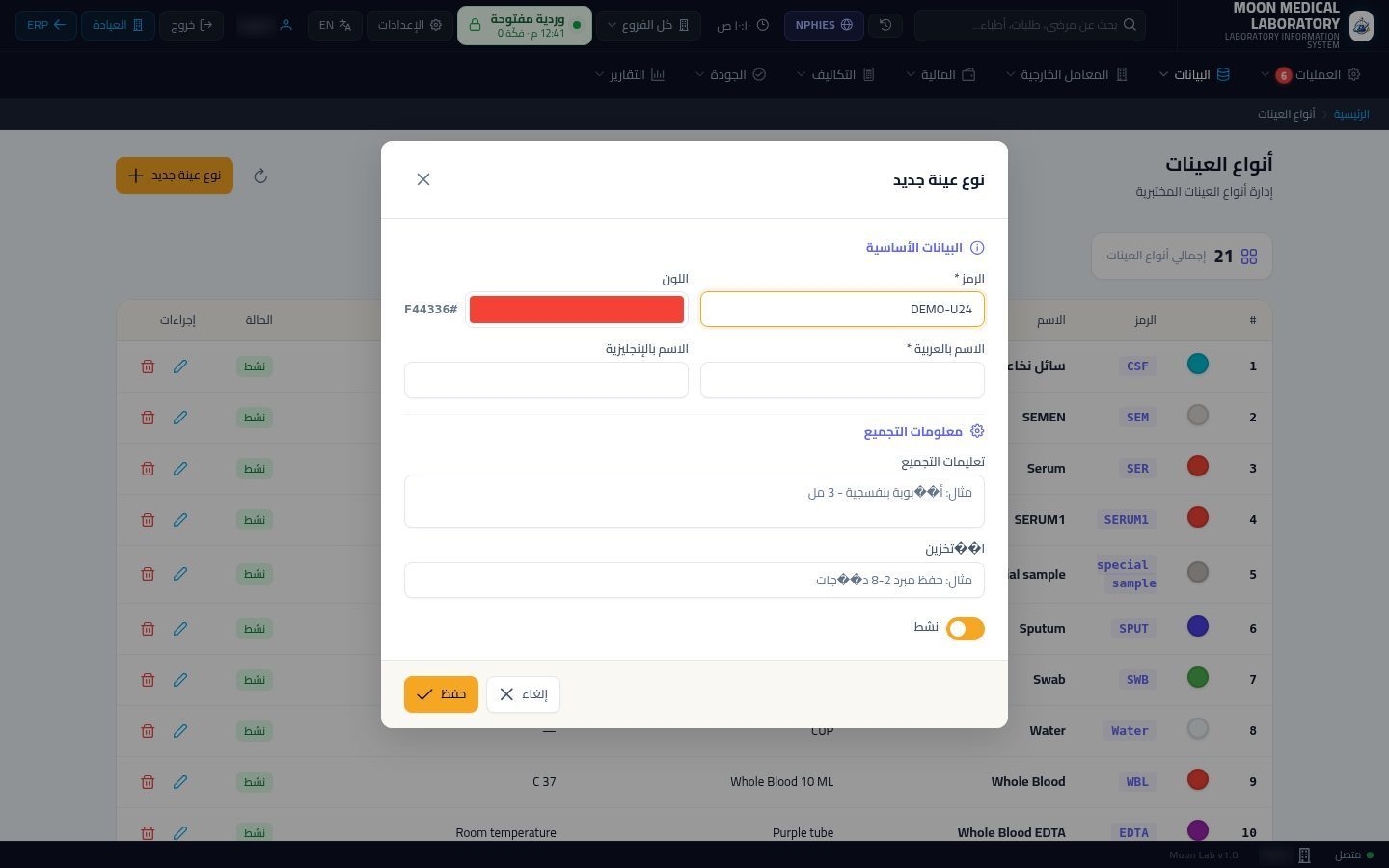The image size is (1389, 868).
Task: Click the collection information gear icon
Action: pos(977,431)
